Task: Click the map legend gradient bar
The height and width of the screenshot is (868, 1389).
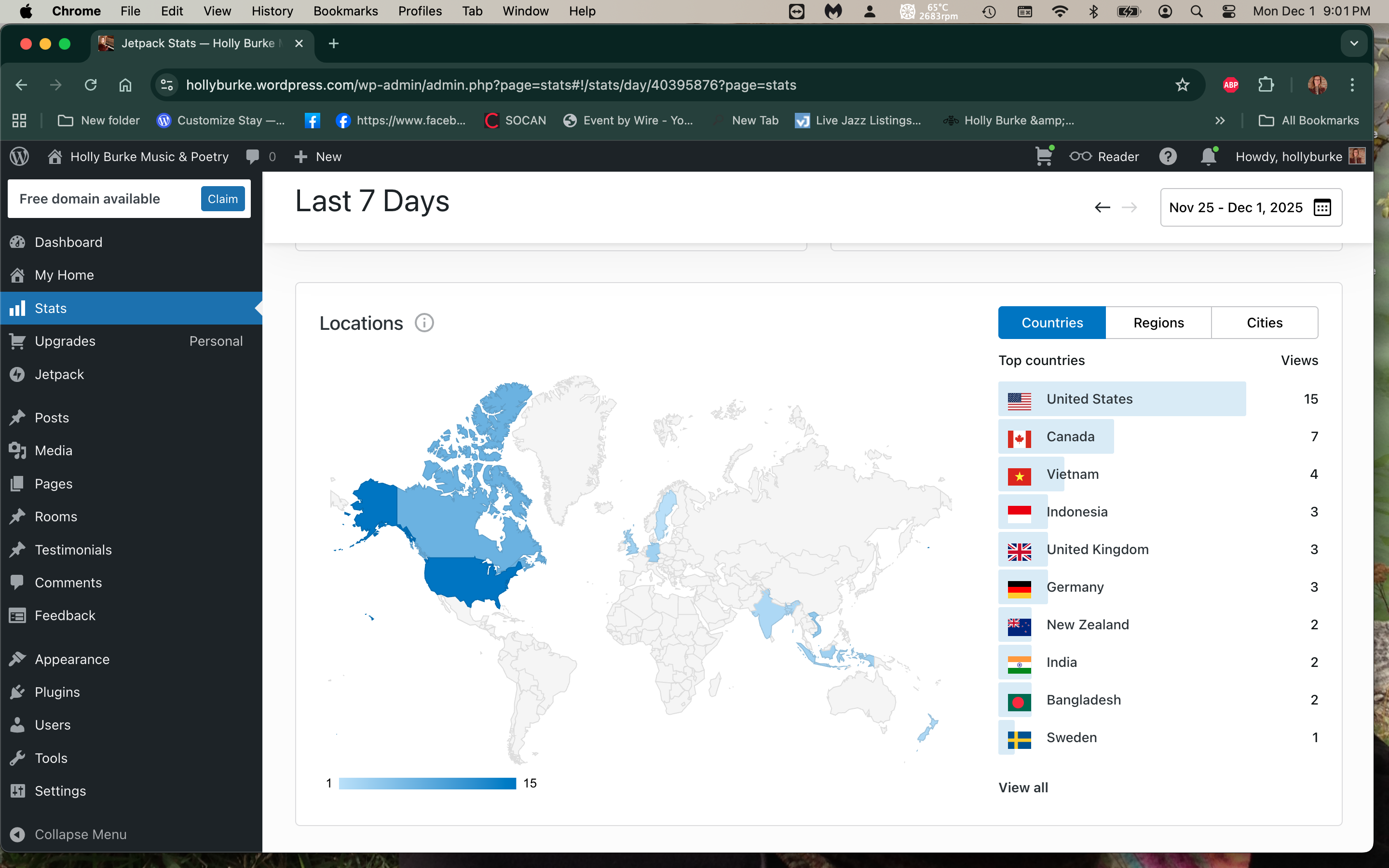Action: [x=427, y=783]
